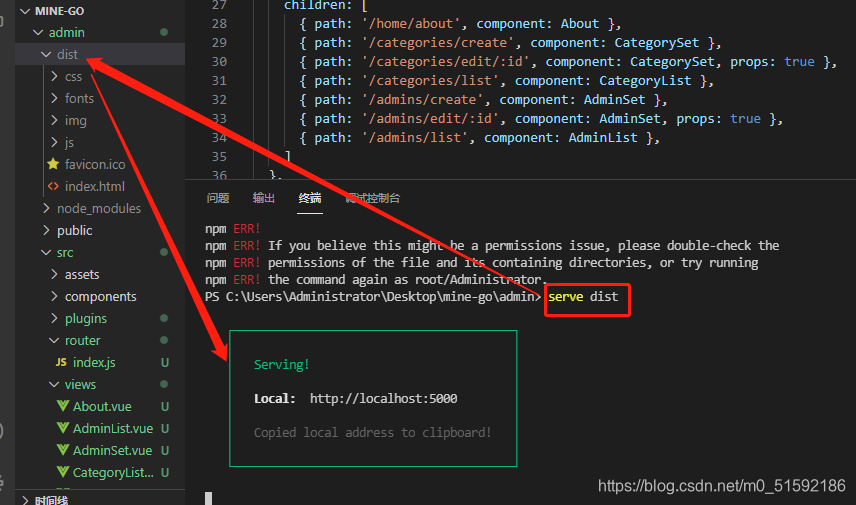Expand the css folder chevron
The height and width of the screenshot is (505, 856).
pos(54,76)
